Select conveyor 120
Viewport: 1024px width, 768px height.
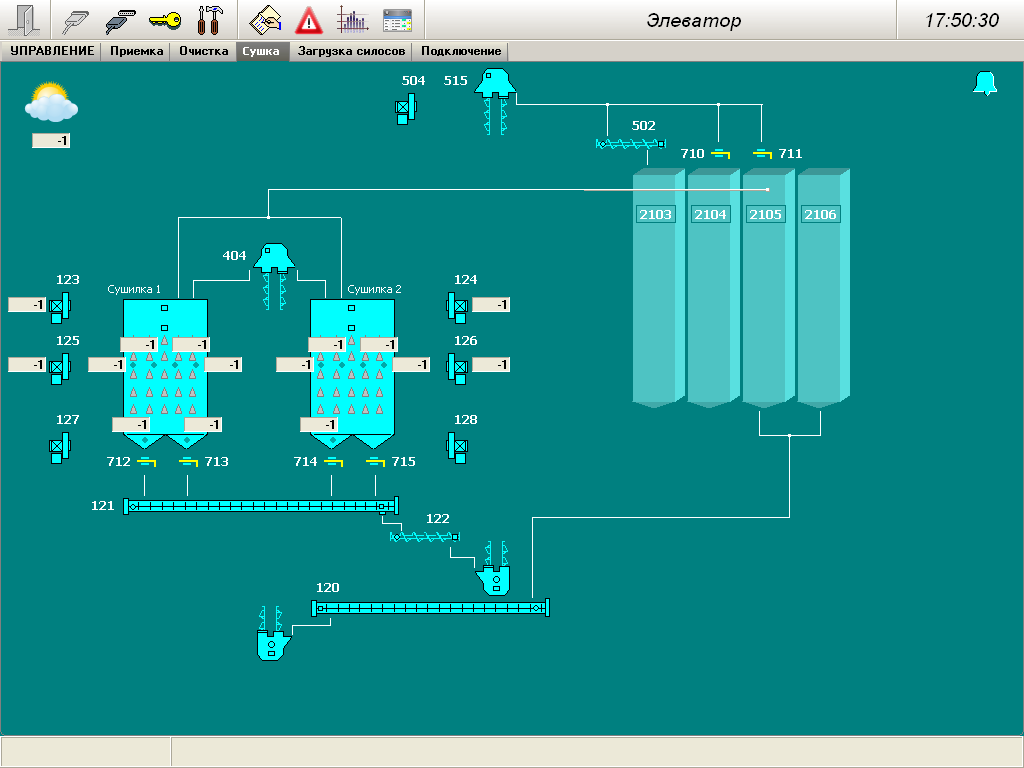(x=430, y=607)
